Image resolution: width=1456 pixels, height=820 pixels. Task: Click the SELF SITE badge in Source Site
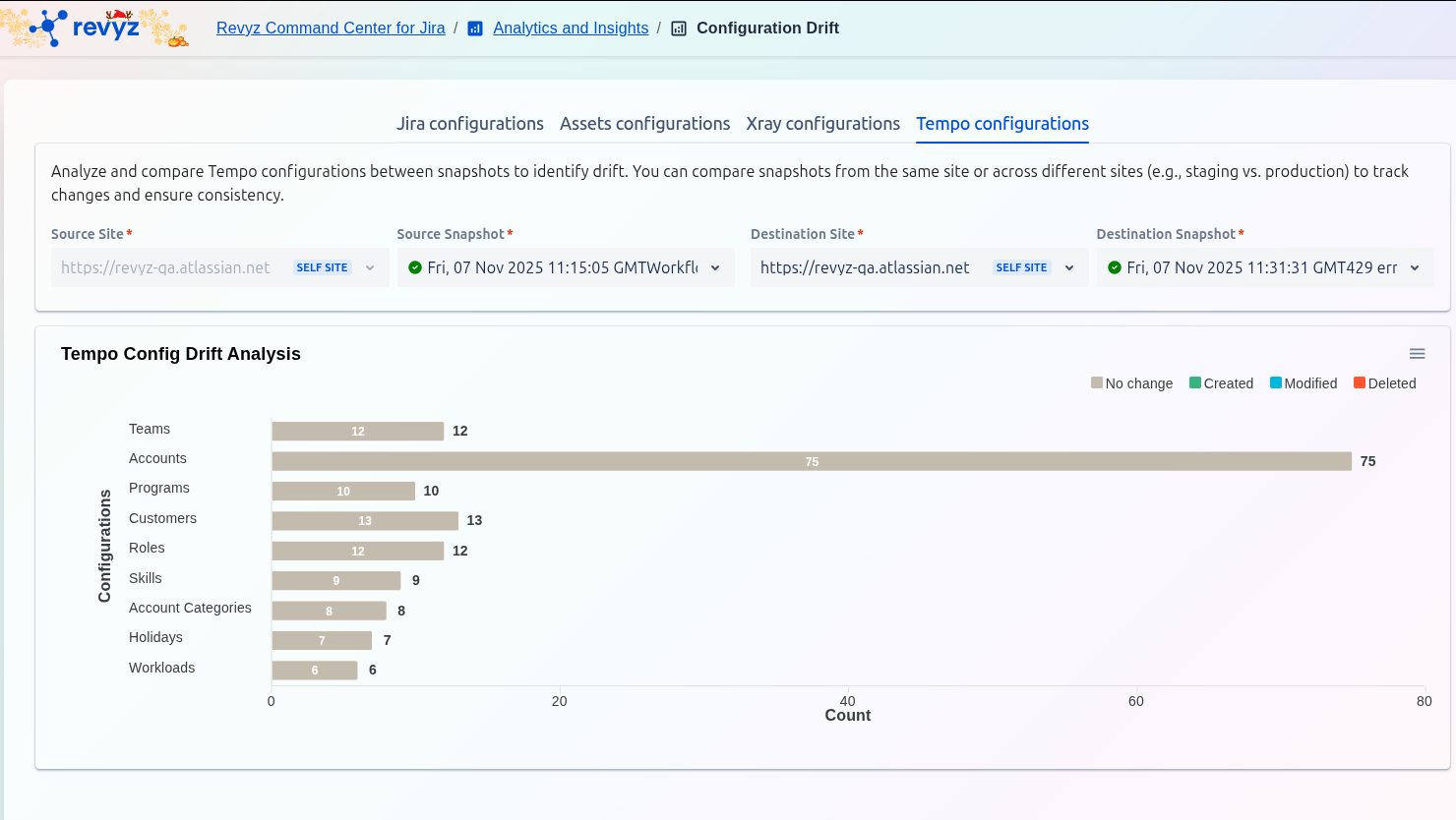click(322, 267)
